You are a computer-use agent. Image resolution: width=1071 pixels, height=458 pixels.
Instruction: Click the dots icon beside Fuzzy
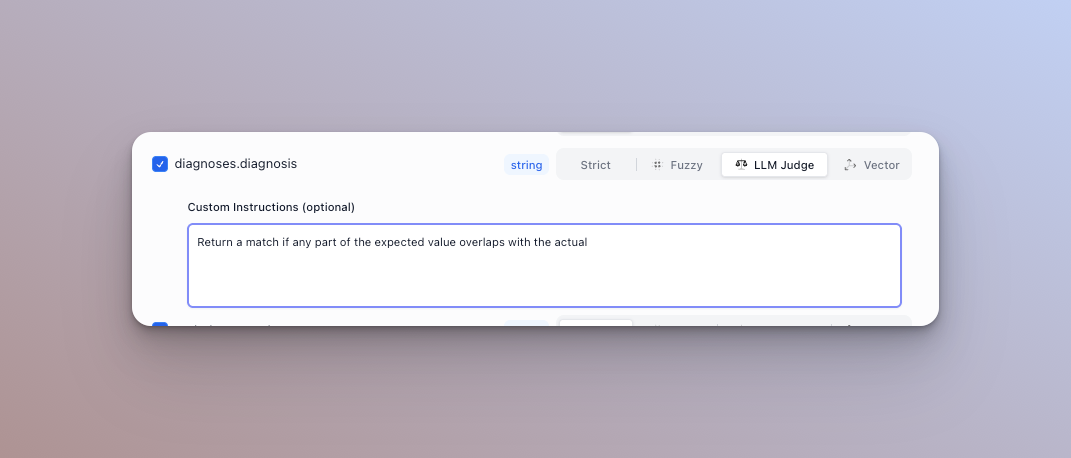coord(657,165)
